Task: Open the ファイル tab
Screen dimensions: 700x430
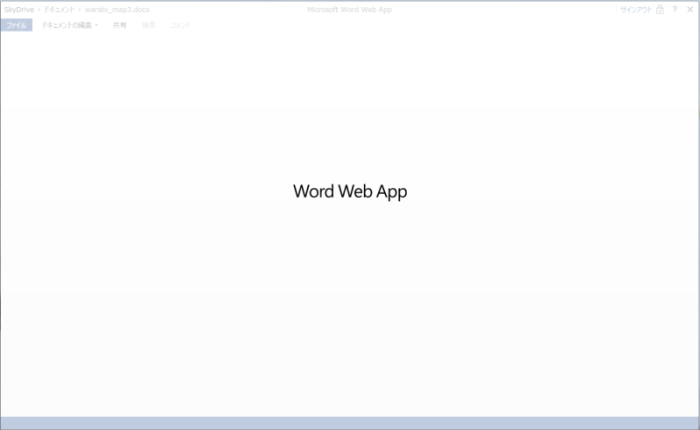Action: [x=16, y=24]
